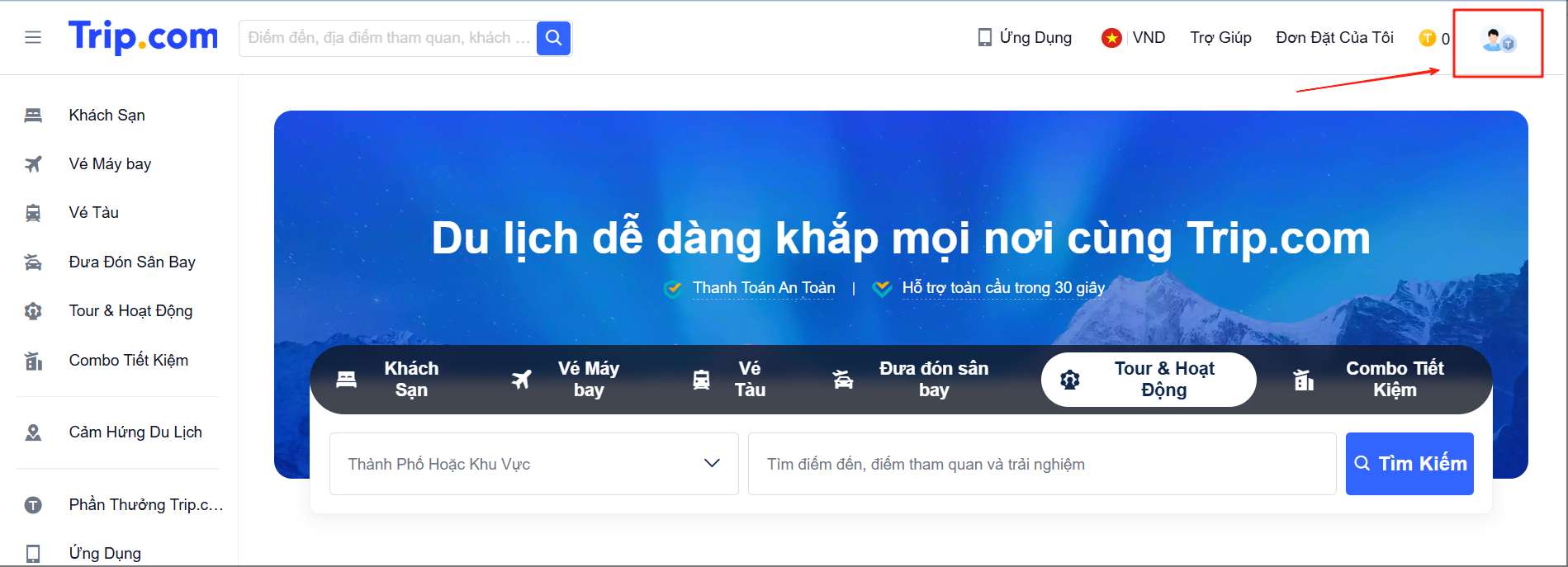Open the hamburger menu icon
This screenshot has height=567, width=1568.
[33, 37]
